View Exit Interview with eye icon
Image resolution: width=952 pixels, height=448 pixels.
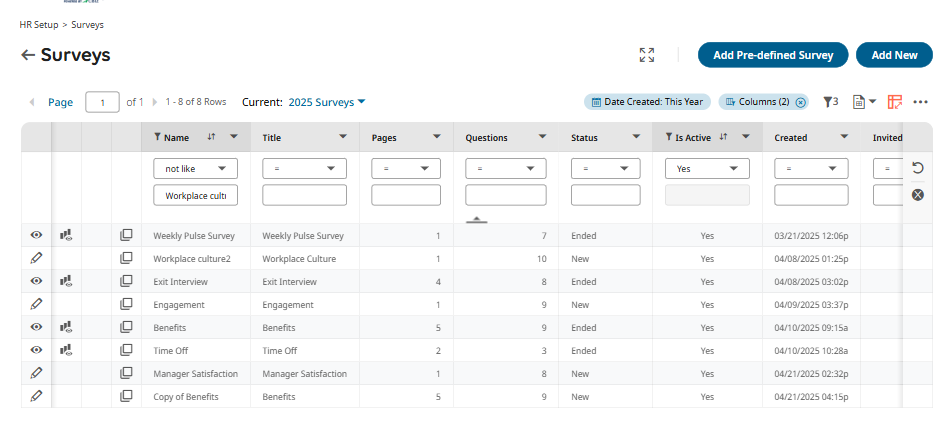[36, 281]
